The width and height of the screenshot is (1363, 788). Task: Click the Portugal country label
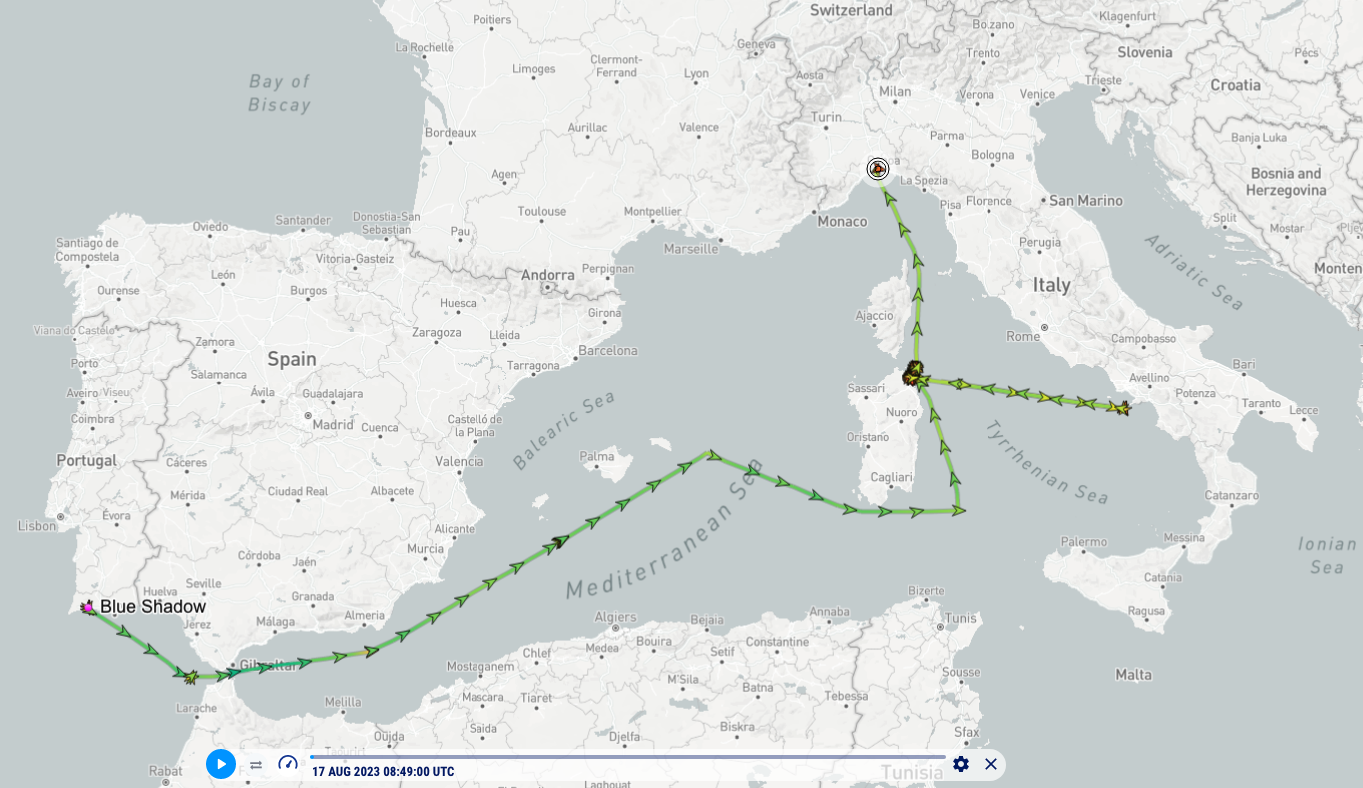point(87,460)
